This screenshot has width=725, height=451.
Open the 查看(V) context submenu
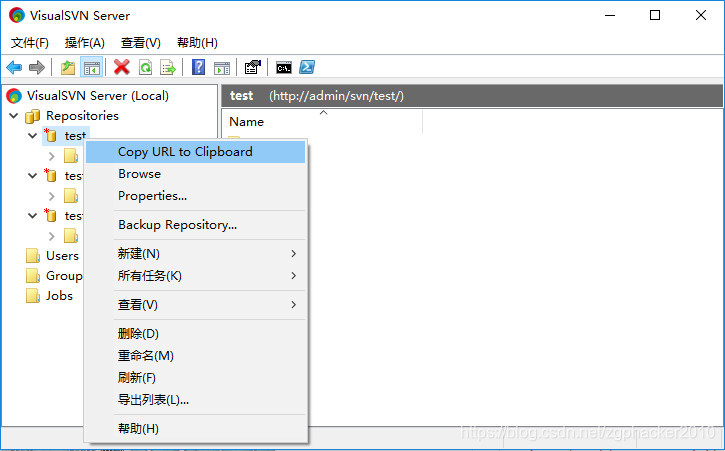pos(196,305)
